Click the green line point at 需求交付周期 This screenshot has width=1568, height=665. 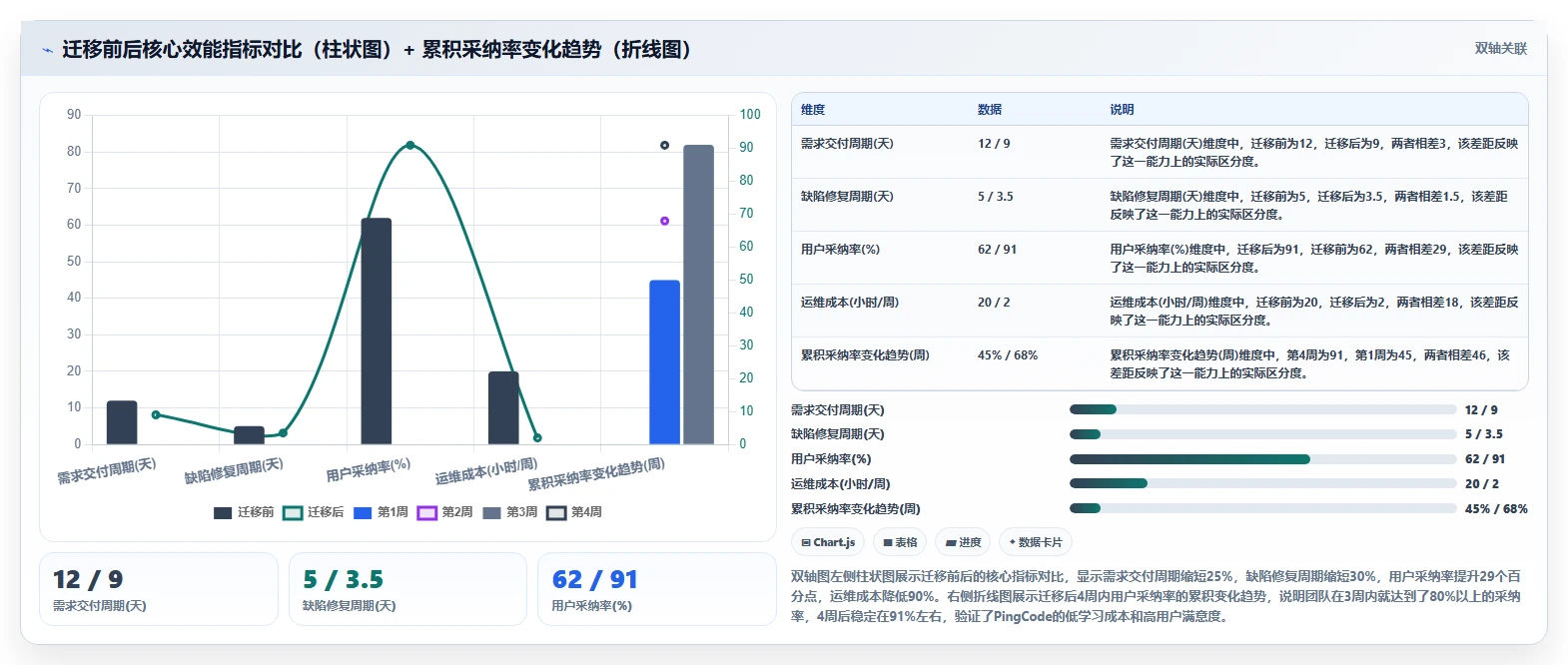tap(156, 414)
